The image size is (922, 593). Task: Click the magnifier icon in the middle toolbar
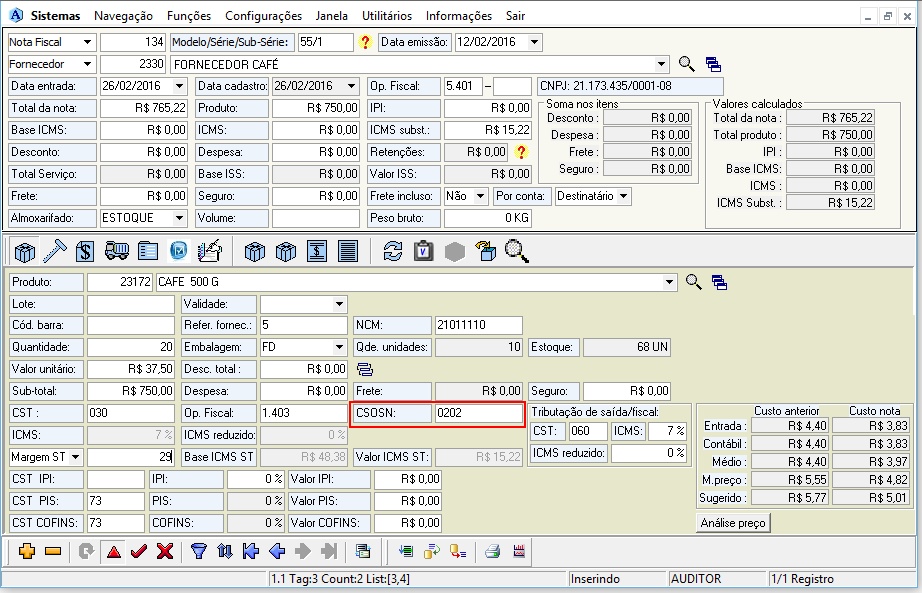tap(517, 251)
